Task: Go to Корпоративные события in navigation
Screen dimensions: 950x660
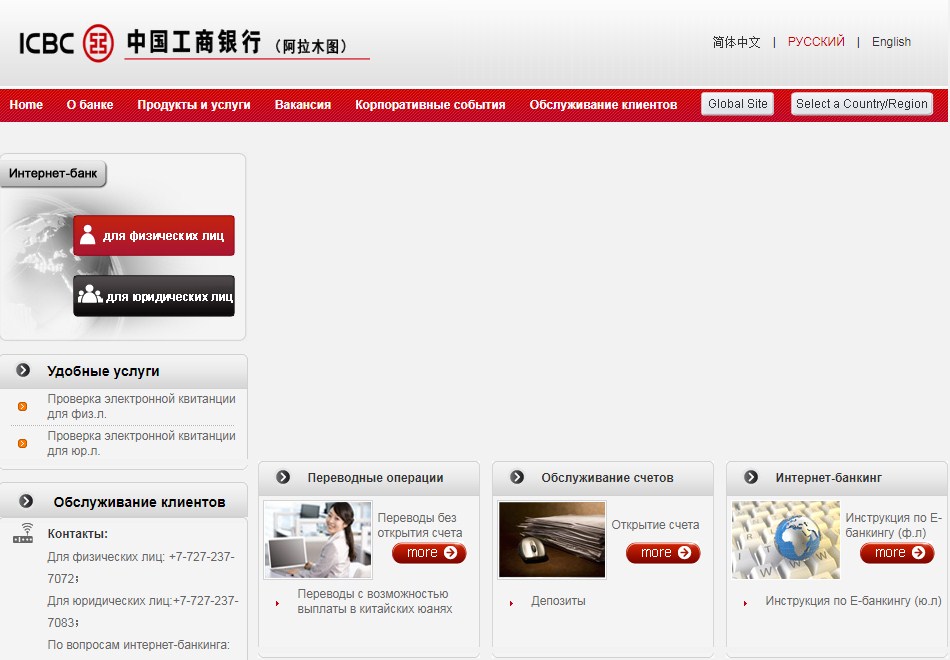Action: tap(430, 105)
